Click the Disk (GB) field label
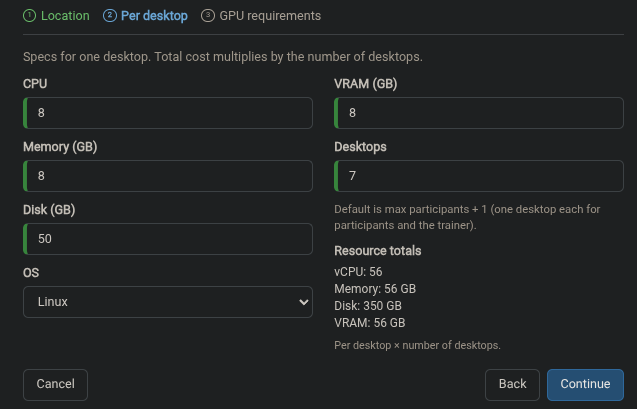The height and width of the screenshot is (409, 637). pyautogui.click(x=49, y=210)
